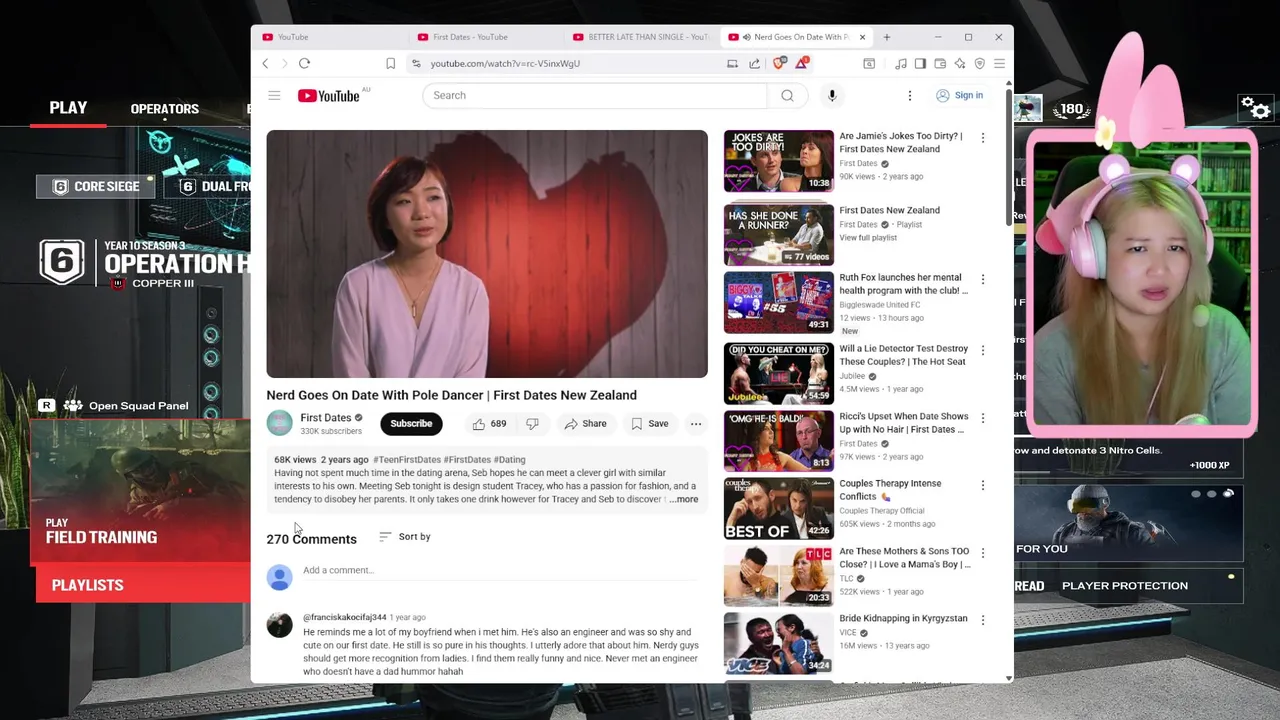
Task: Click the main video player frame
Action: point(487,254)
